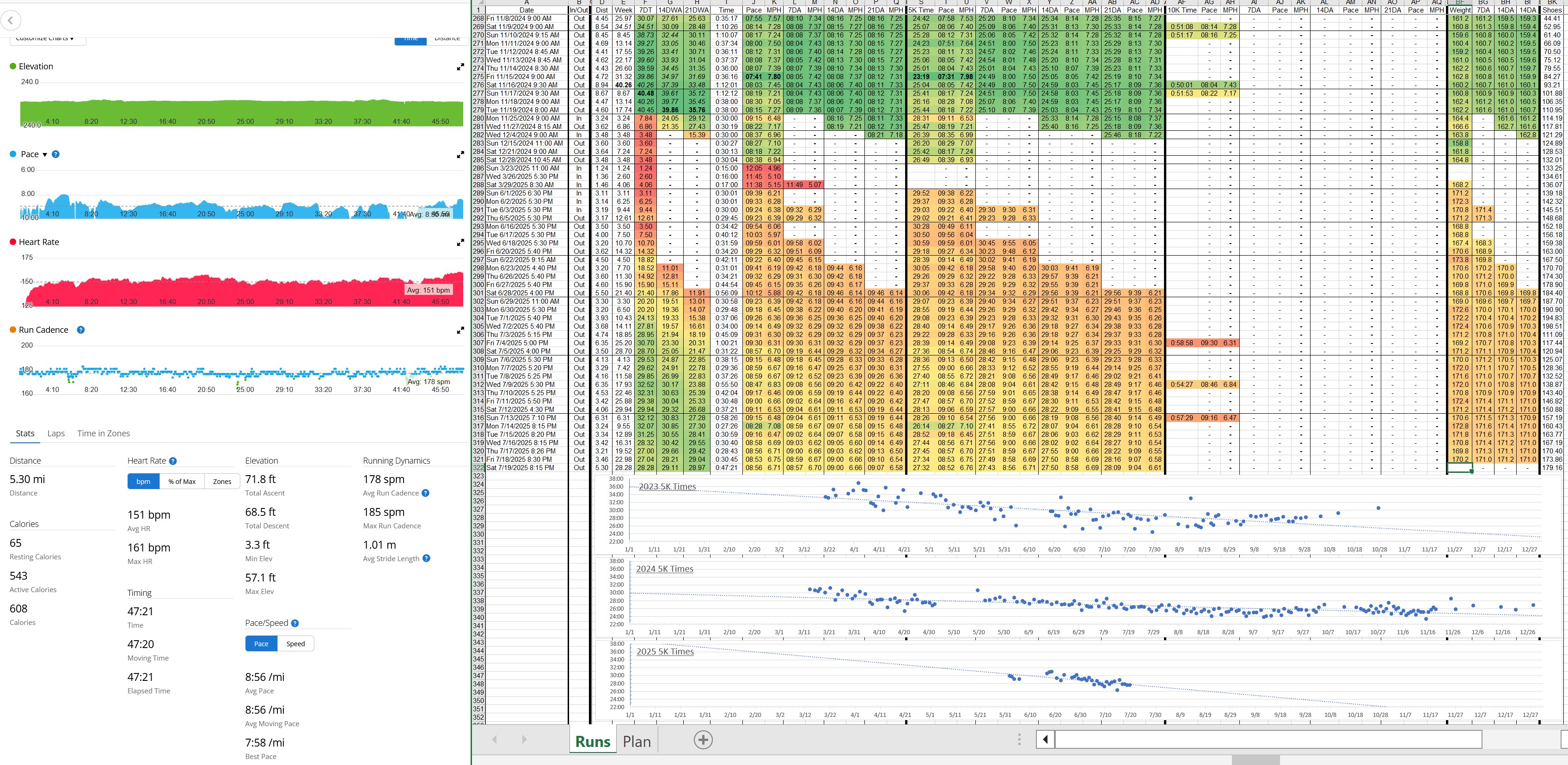
Task: Click the previous sheet navigation arrow in Excel
Action: (494, 740)
